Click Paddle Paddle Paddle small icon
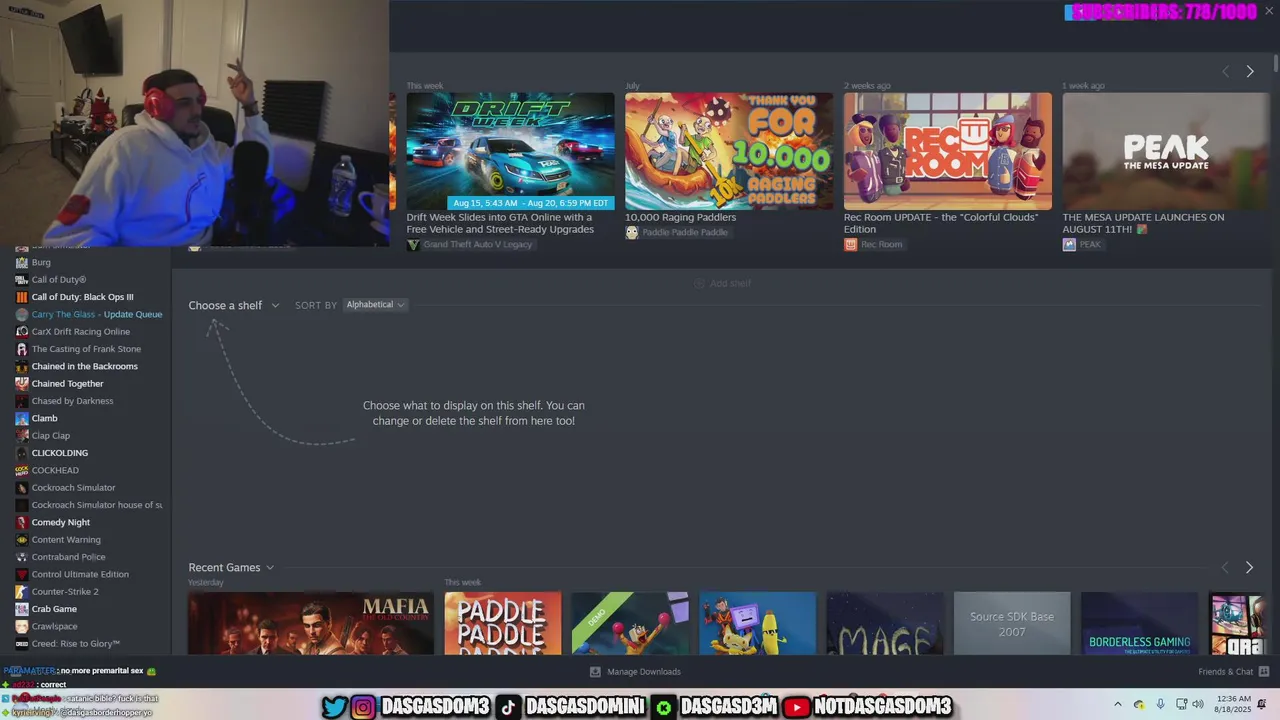 (x=632, y=233)
